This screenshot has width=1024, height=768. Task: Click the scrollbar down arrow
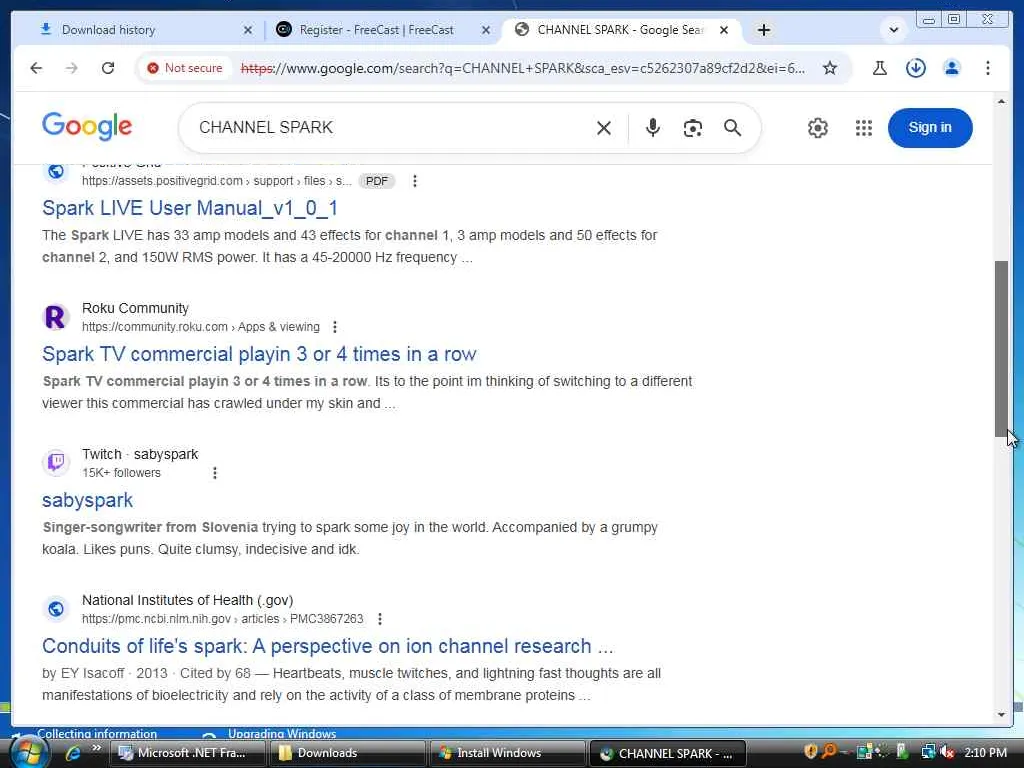tap(1002, 714)
